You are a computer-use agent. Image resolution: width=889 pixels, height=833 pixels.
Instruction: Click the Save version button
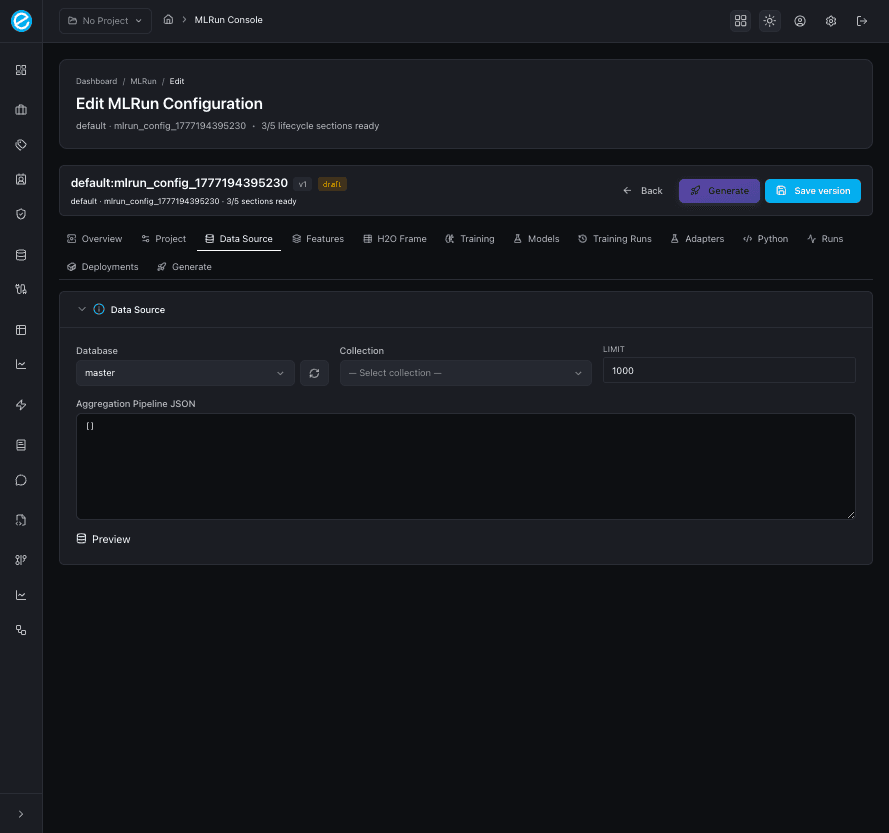coord(812,190)
